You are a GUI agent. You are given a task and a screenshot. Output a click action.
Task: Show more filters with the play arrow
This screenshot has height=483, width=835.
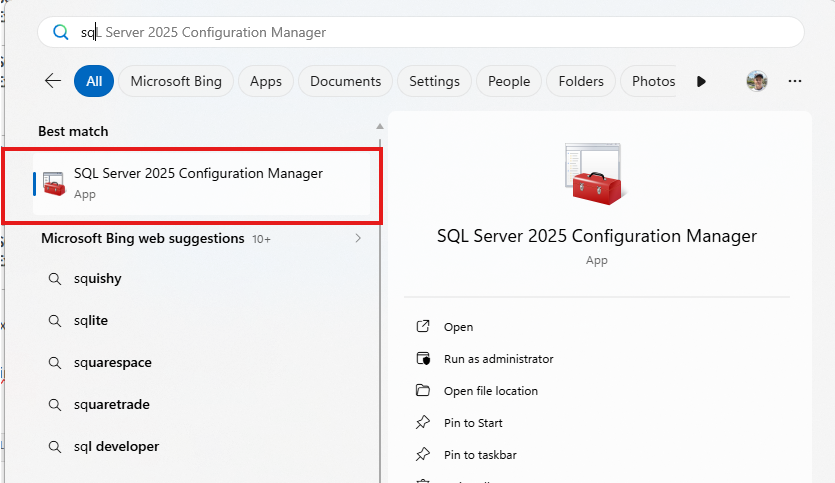[x=701, y=81]
